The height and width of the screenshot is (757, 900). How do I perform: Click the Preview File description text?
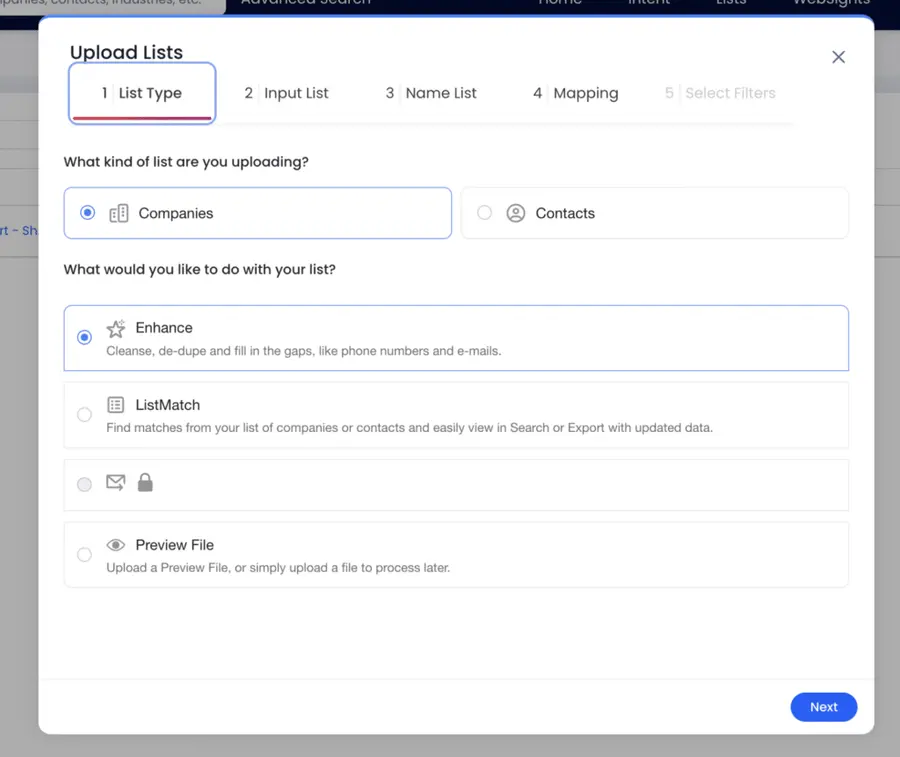click(x=278, y=568)
